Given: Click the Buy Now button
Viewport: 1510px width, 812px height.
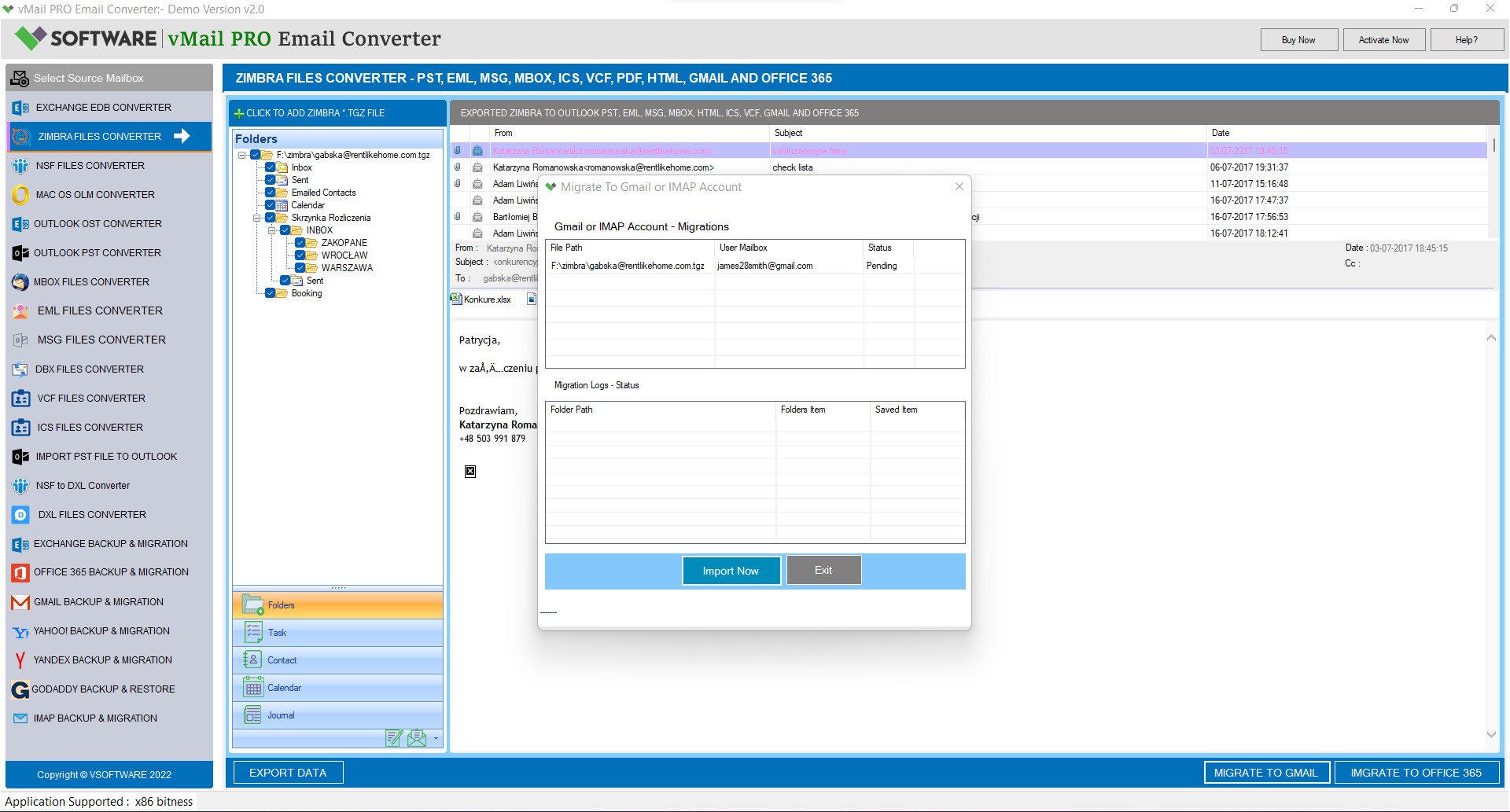Looking at the screenshot, I should 1298,40.
